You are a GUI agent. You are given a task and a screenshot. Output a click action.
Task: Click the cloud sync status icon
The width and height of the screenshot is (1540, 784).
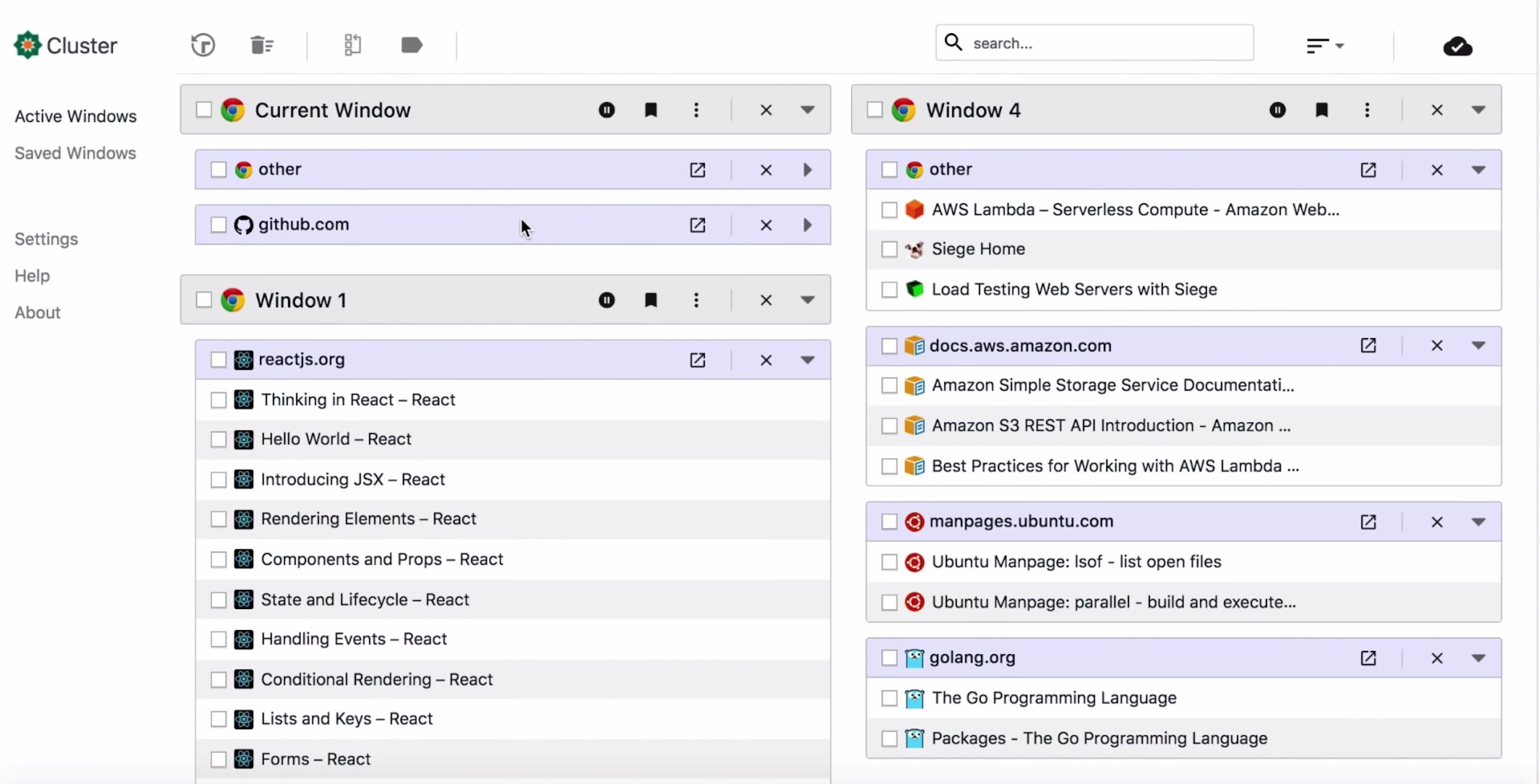click(1457, 46)
